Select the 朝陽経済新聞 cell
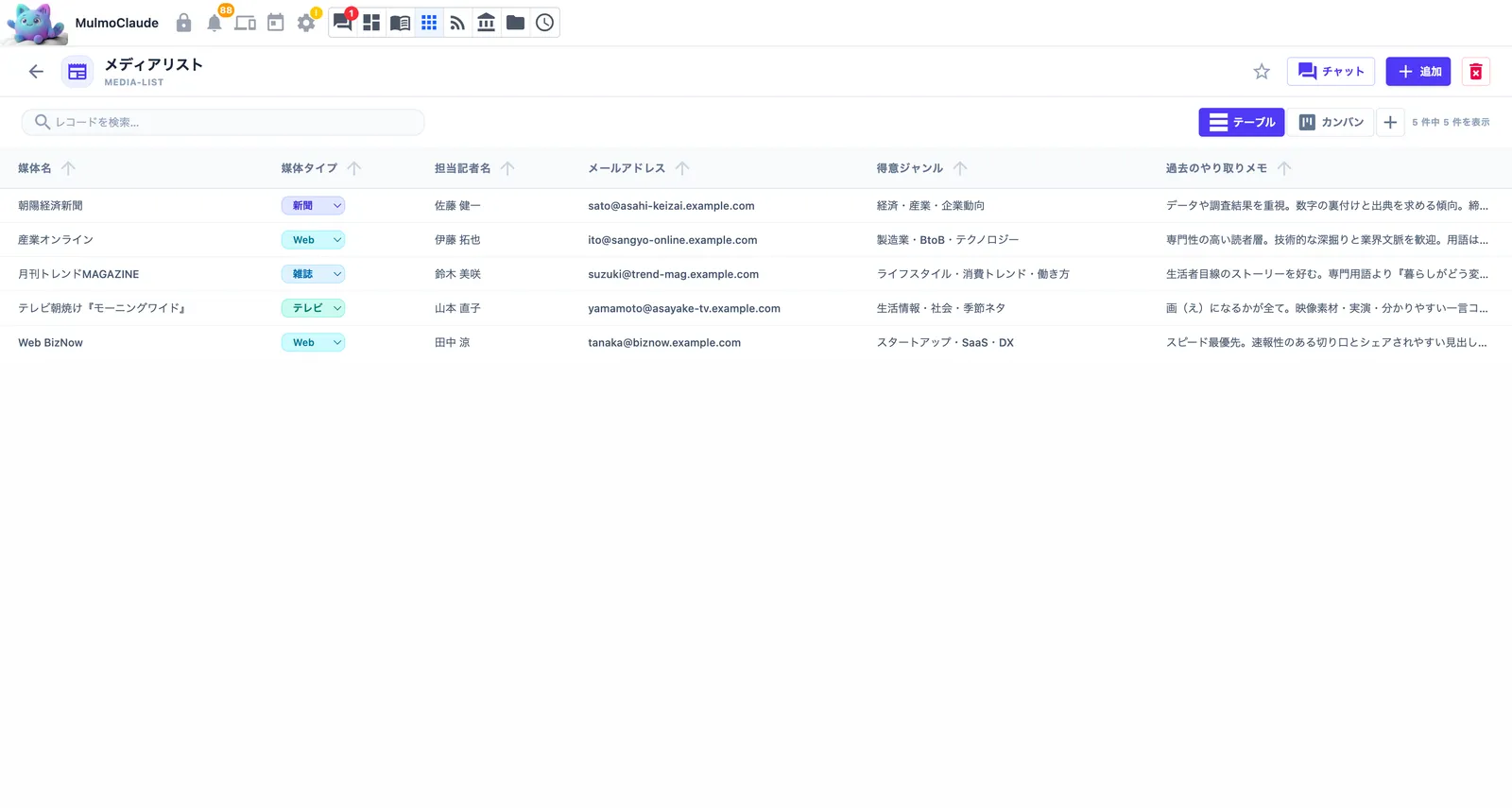This screenshot has width=1512, height=808. pyautogui.click(x=50, y=205)
